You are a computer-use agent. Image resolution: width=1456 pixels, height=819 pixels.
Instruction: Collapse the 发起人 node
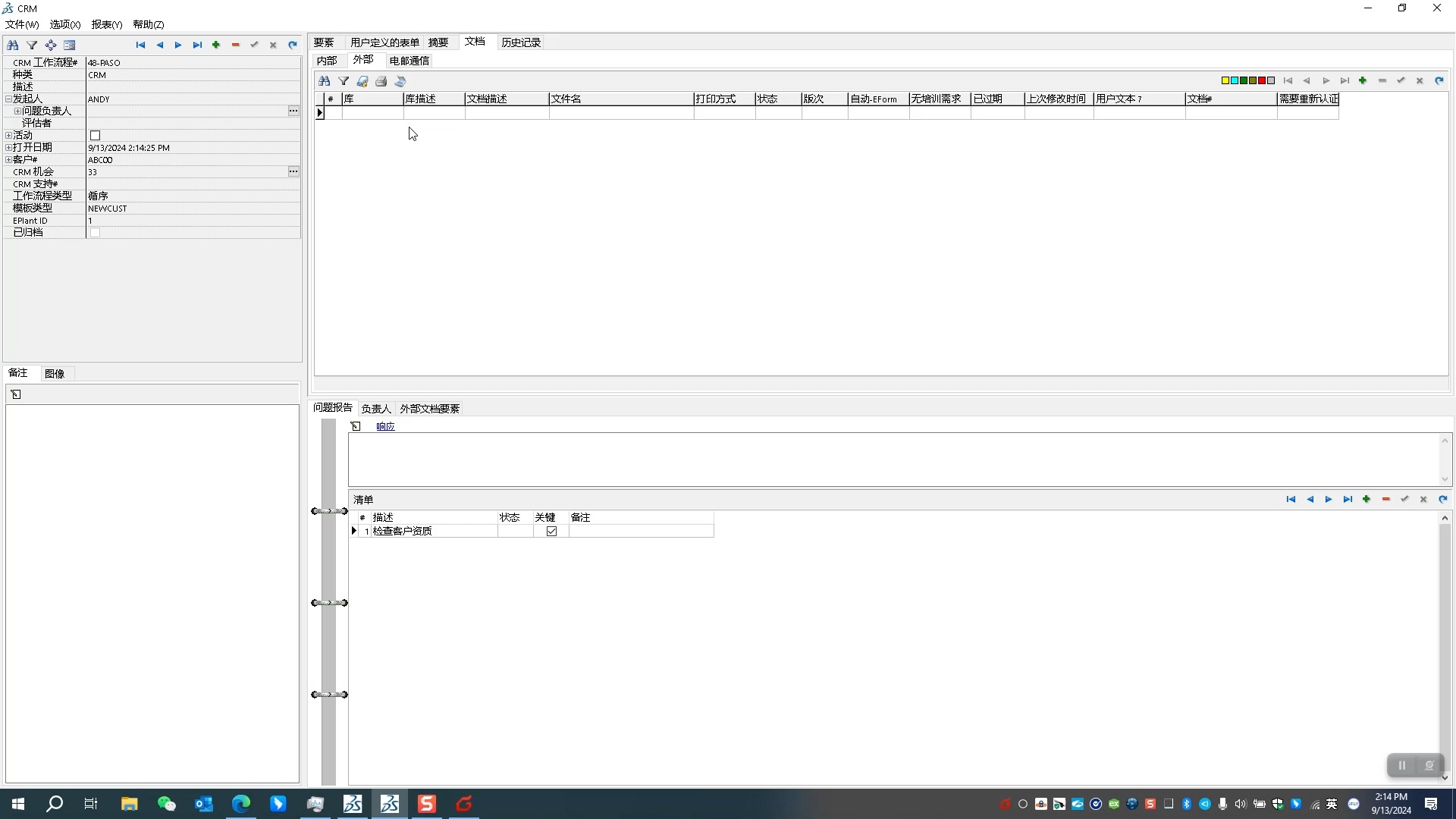(8, 99)
